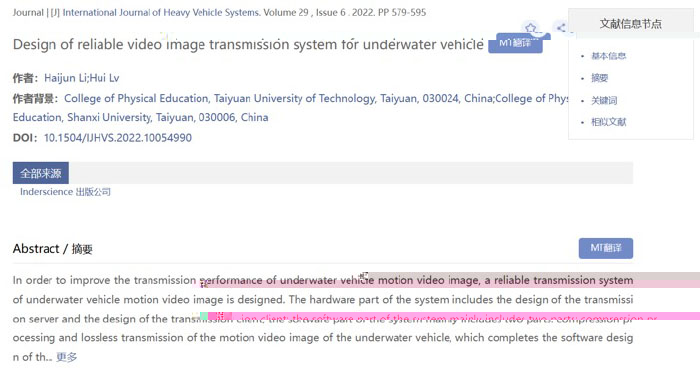Translate the title with MT翻译 button

point(515,43)
